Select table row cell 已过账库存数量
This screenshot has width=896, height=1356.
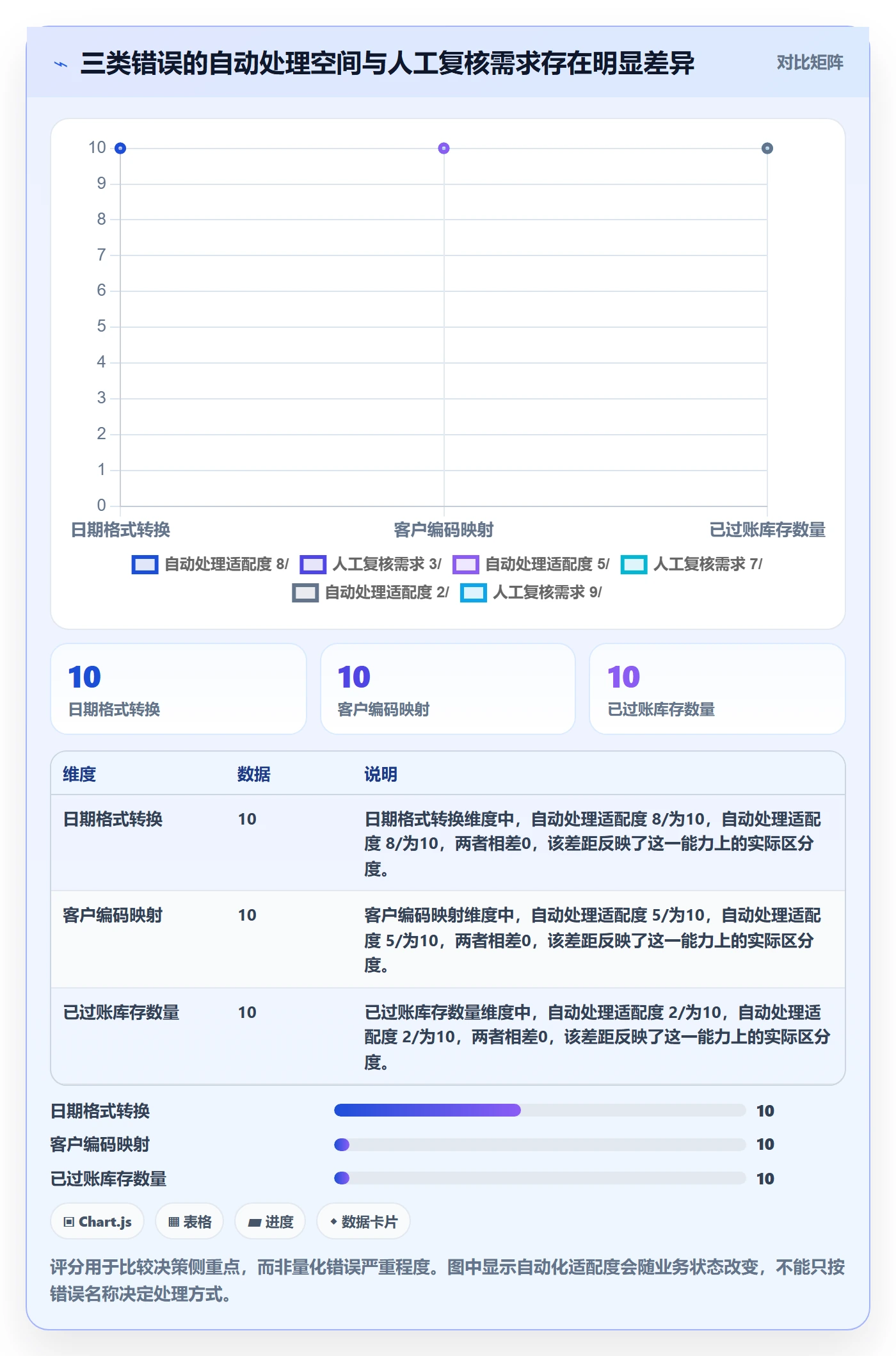pyautogui.click(x=121, y=1013)
